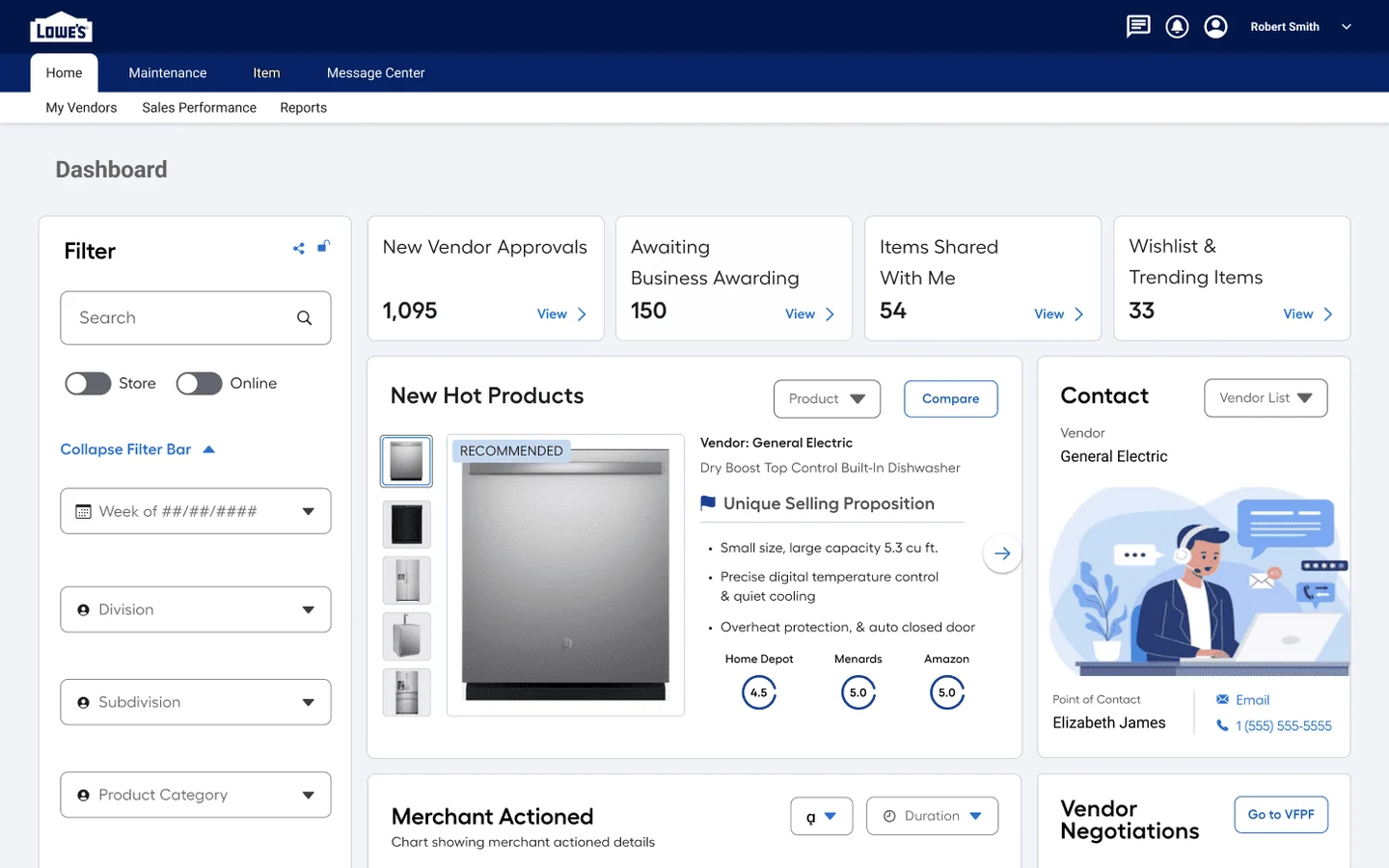This screenshot has width=1389, height=868.
Task: View Items Shared With Me
Action: click(x=1059, y=314)
